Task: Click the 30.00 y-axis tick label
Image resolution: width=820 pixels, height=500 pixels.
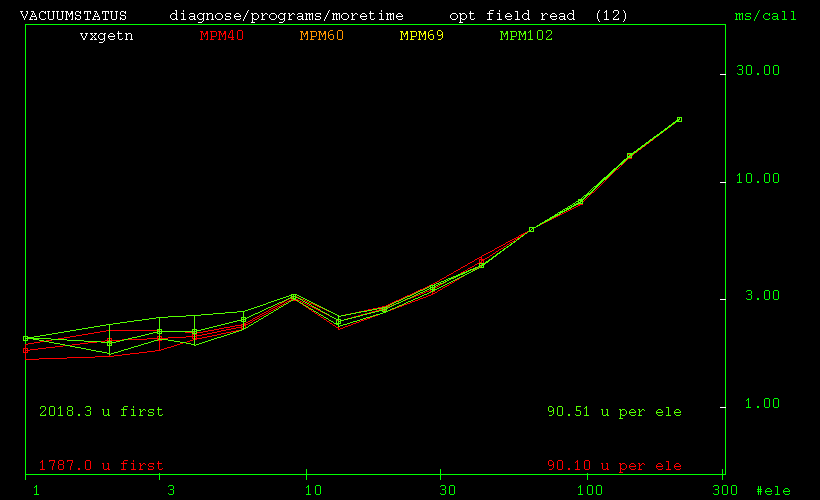Action: [x=758, y=70]
